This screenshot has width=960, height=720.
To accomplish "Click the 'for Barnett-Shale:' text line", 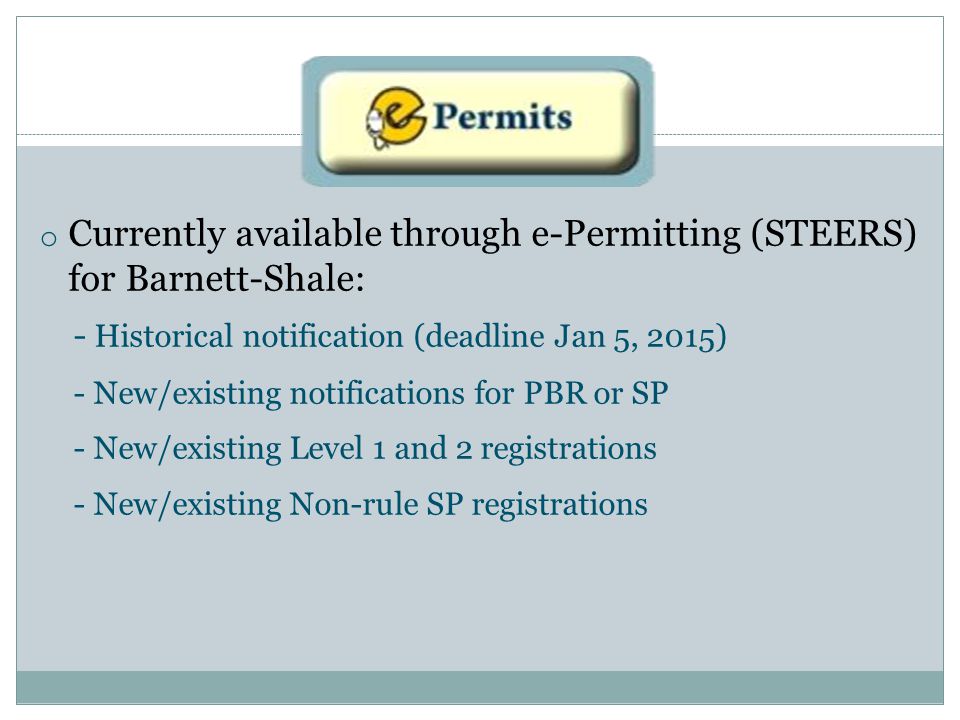I will coord(216,279).
